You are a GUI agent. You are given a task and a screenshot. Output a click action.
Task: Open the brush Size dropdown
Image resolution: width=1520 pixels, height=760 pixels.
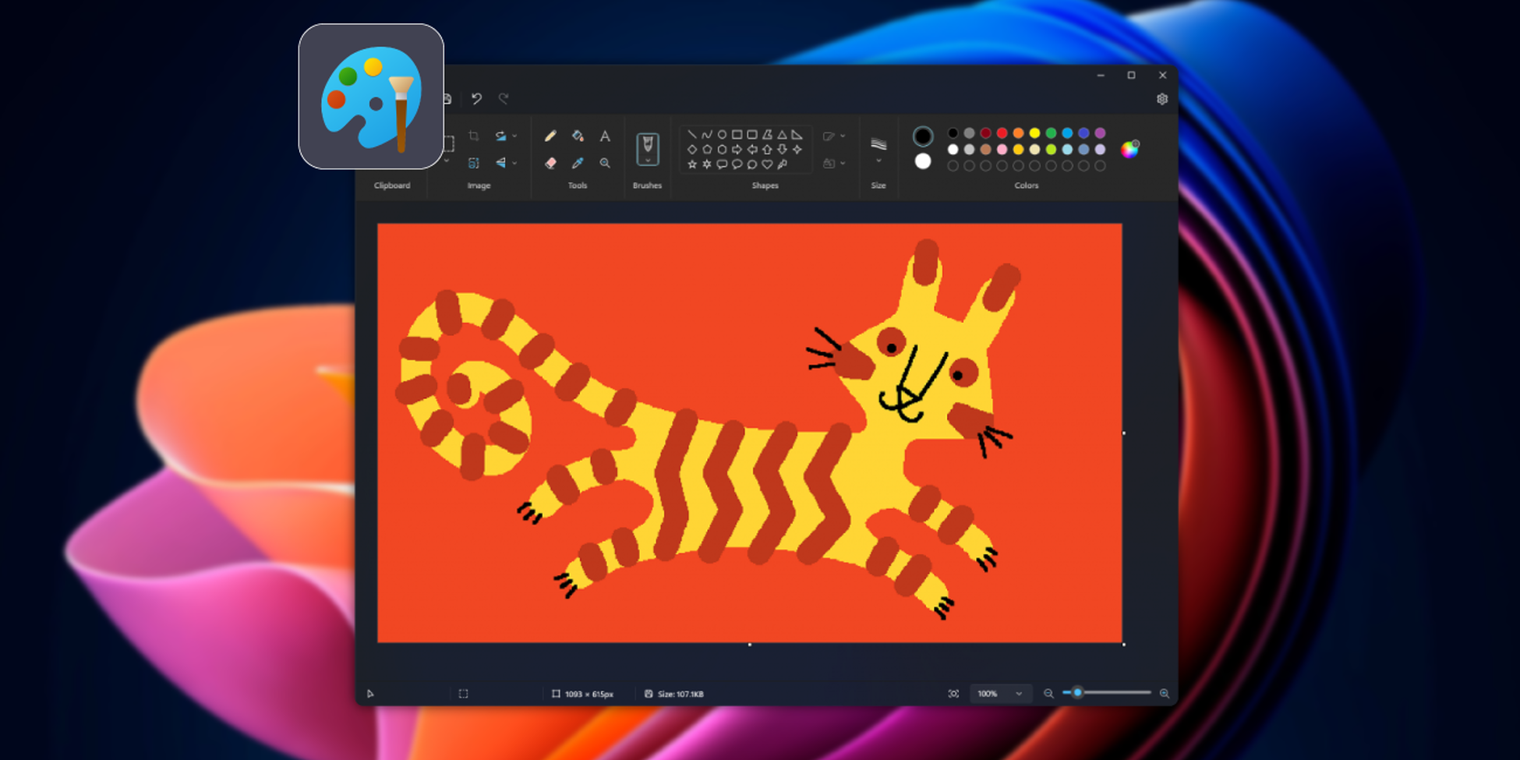click(x=878, y=150)
